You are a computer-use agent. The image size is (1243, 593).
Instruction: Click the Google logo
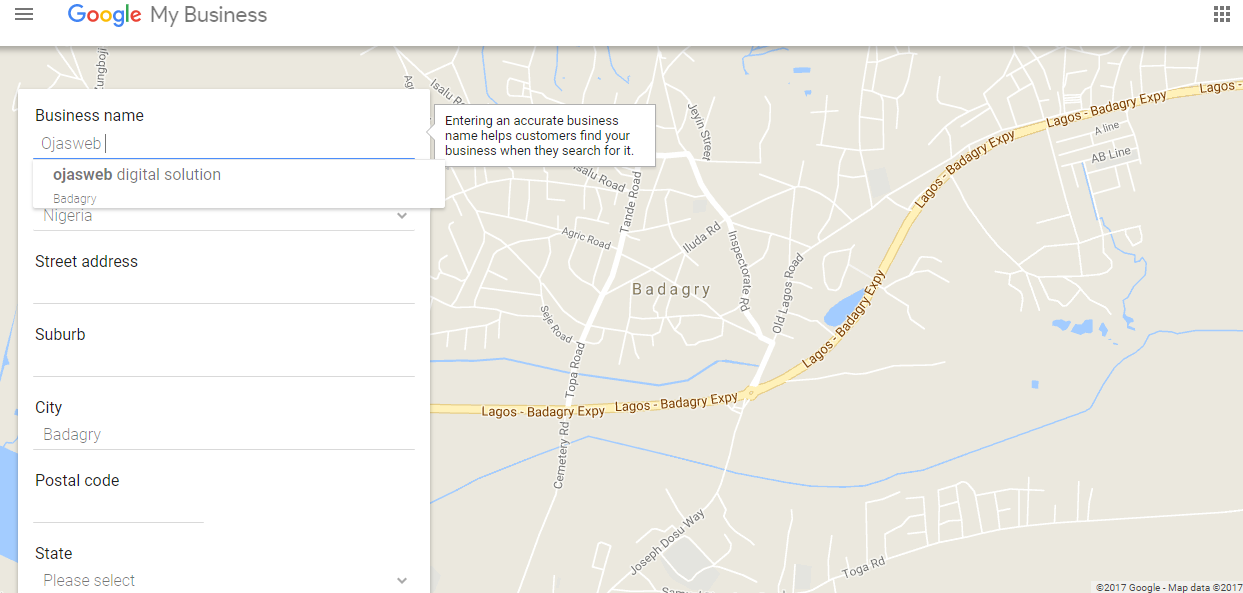tap(104, 15)
